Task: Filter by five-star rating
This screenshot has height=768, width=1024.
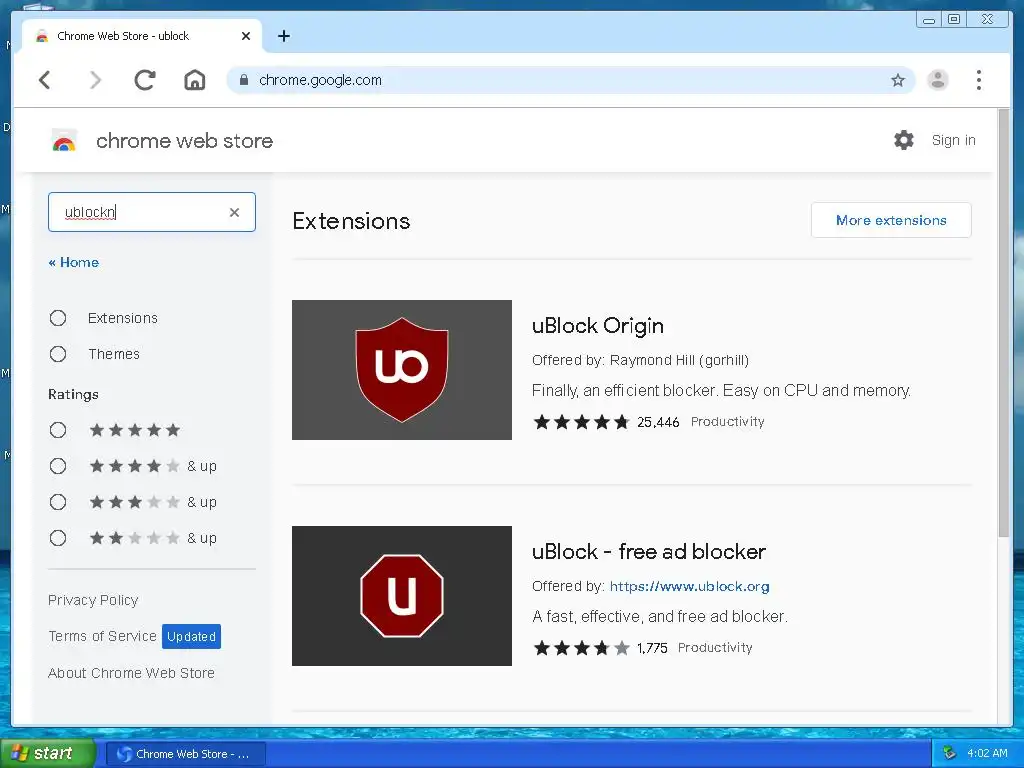Action: click(x=58, y=430)
